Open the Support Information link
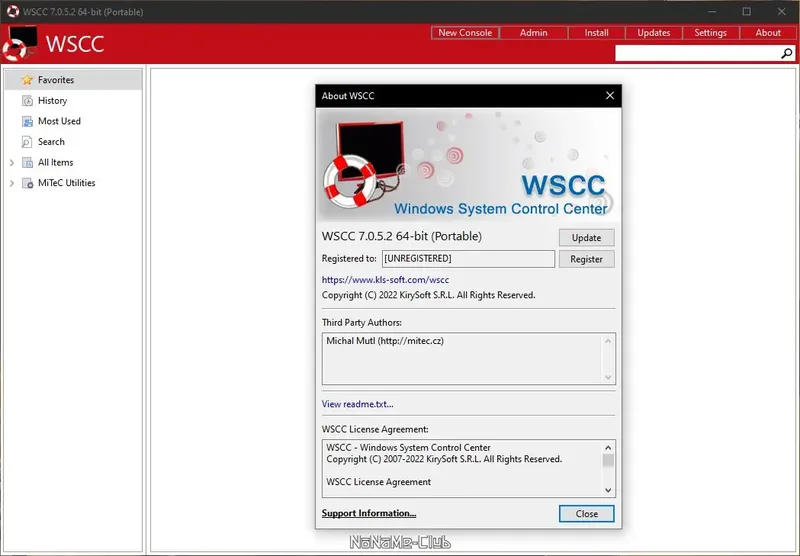The width and height of the screenshot is (800, 556). [x=369, y=513]
